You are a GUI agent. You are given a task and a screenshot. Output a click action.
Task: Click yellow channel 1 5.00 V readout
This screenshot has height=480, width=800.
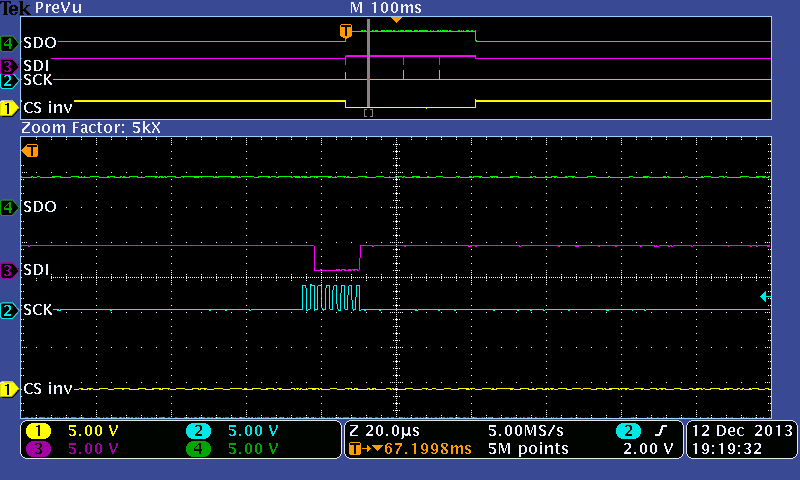(x=93, y=431)
